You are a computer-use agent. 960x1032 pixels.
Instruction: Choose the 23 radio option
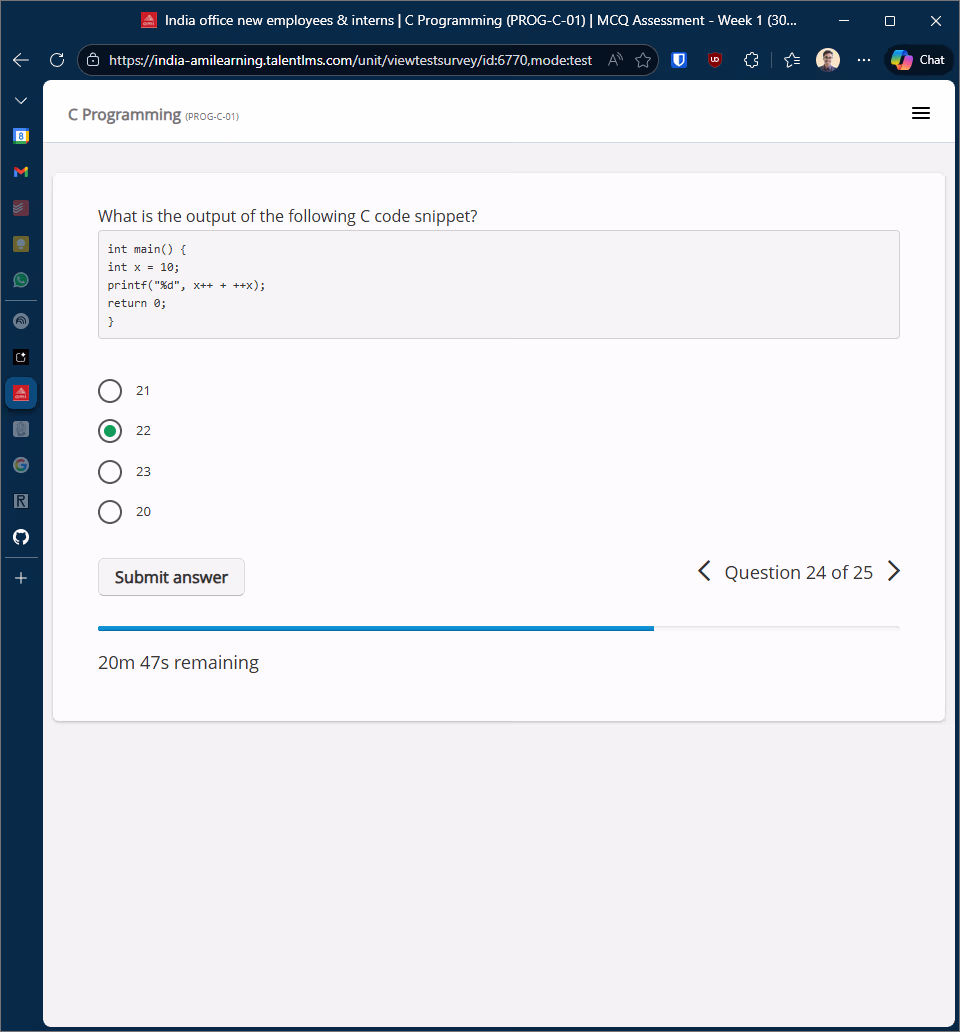(110, 472)
